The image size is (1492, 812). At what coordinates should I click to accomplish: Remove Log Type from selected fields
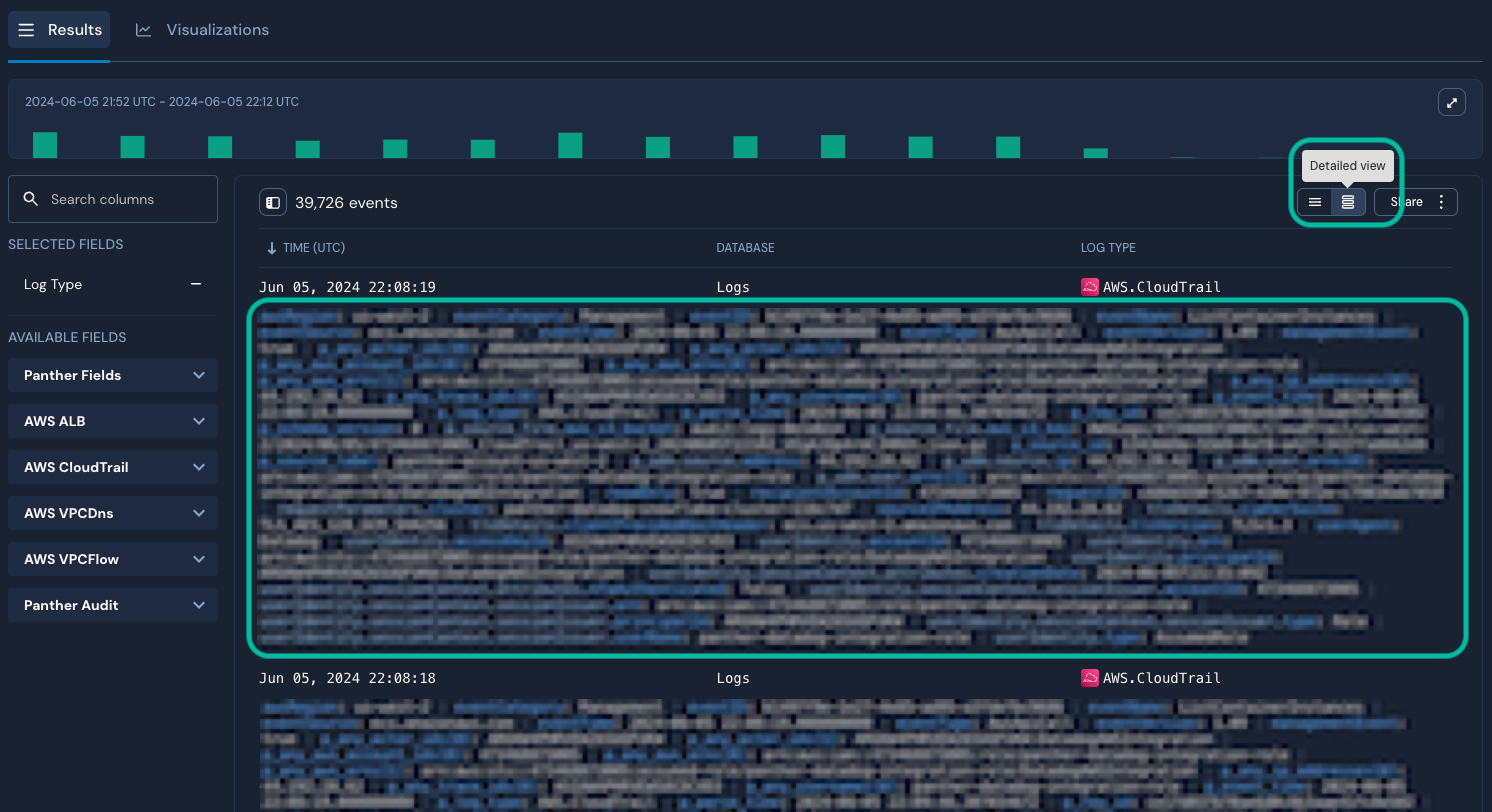[x=197, y=284]
